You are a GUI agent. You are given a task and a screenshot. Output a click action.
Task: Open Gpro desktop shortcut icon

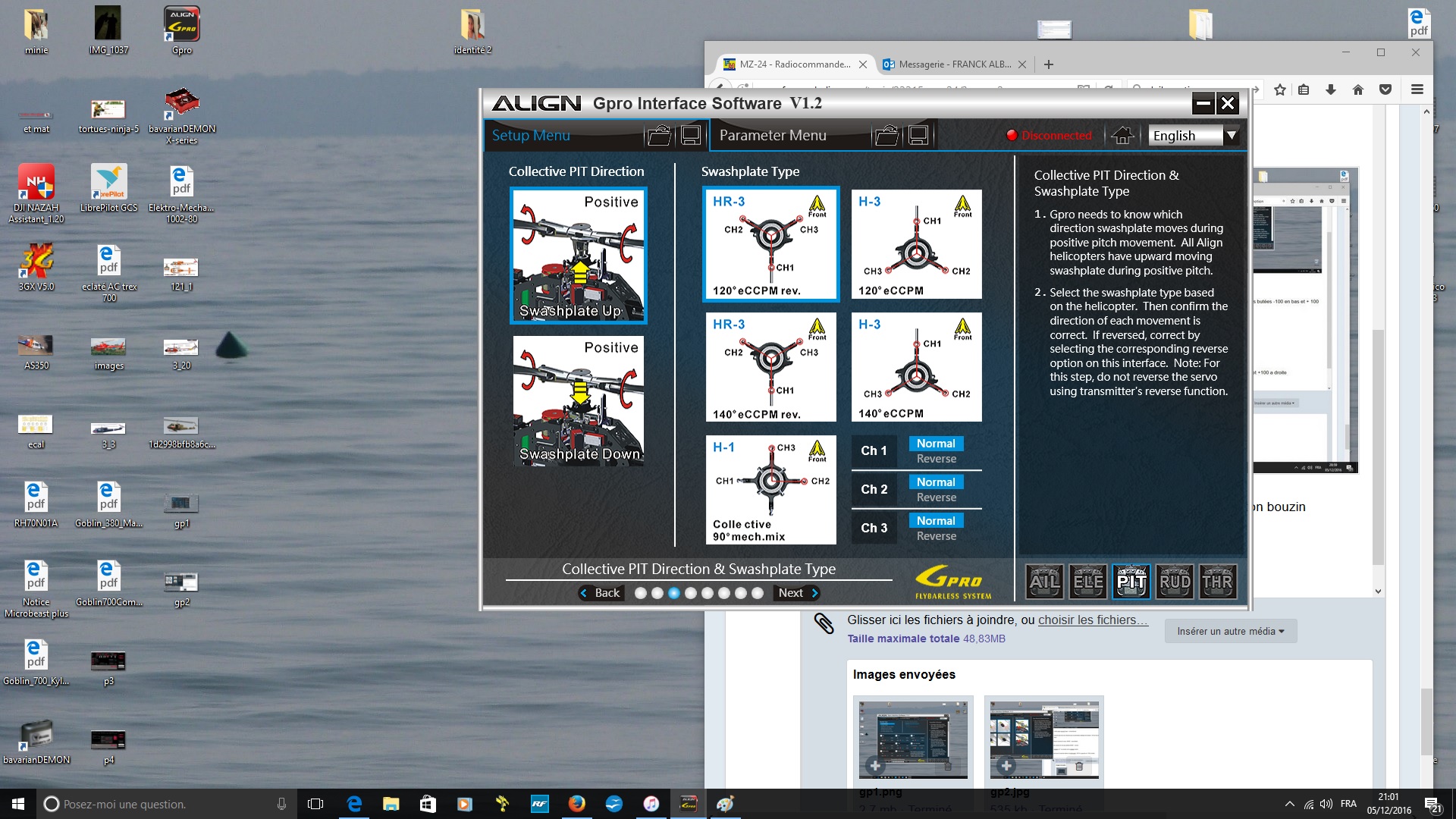tap(182, 30)
